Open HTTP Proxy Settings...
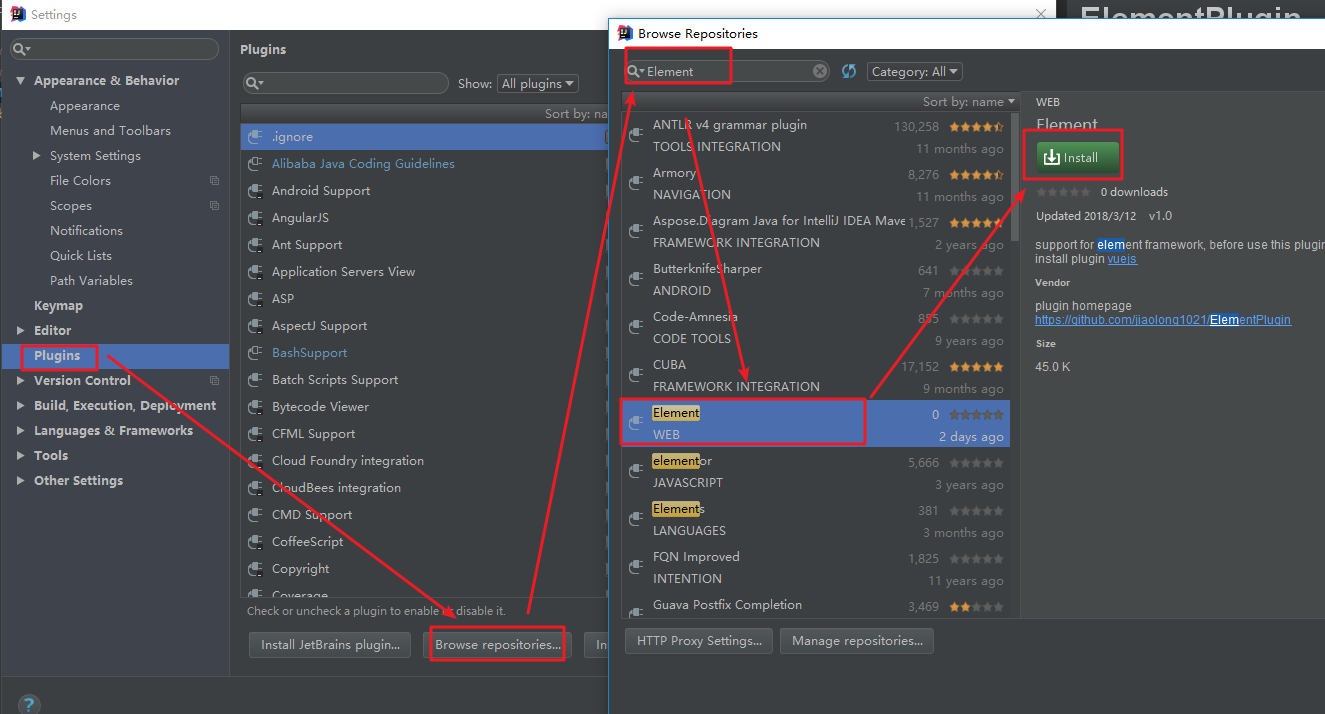 pyautogui.click(x=699, y=641)
